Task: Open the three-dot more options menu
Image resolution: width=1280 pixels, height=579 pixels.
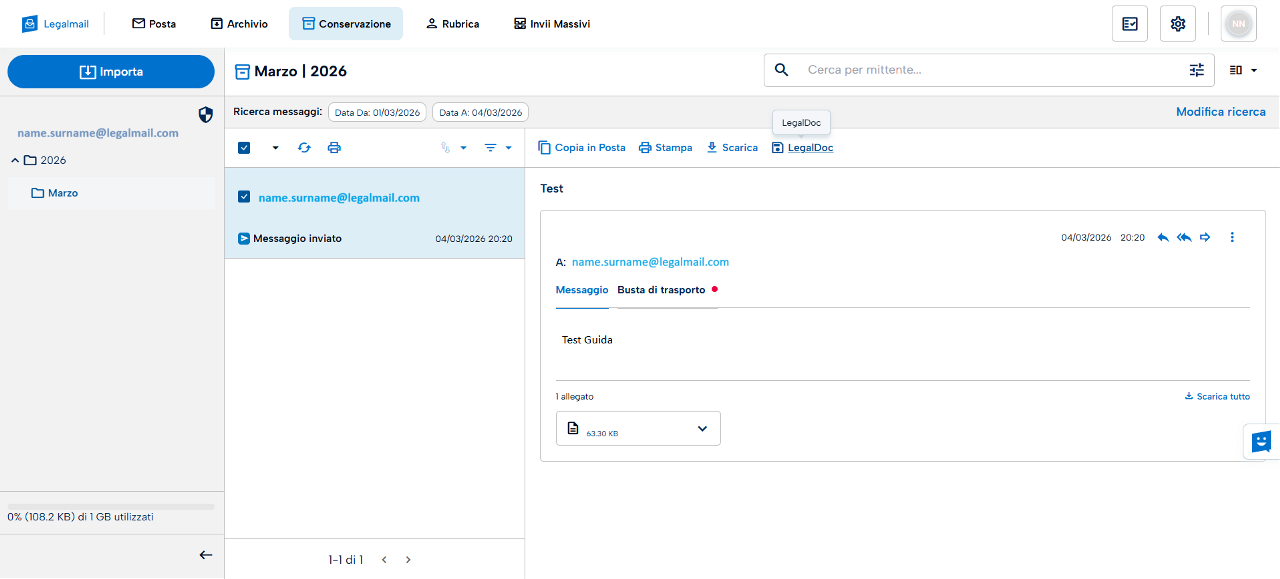Action: coord(1232,238)
